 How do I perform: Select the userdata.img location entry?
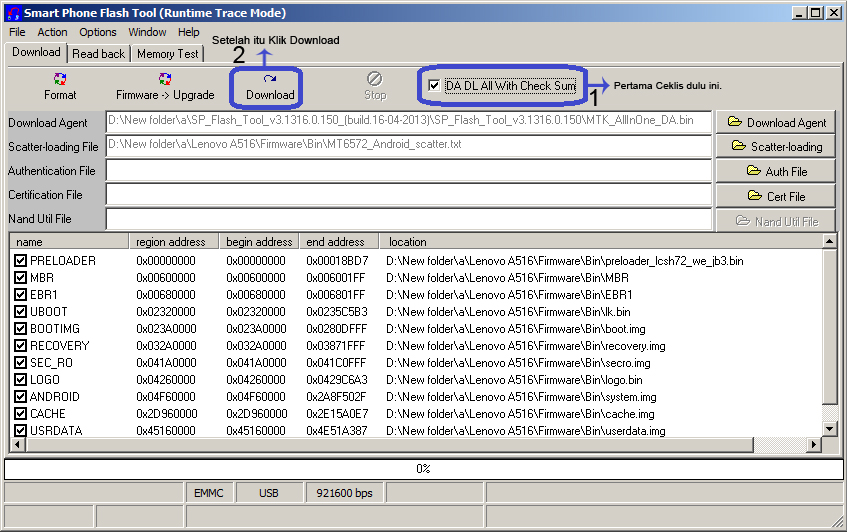pos(526,430)
